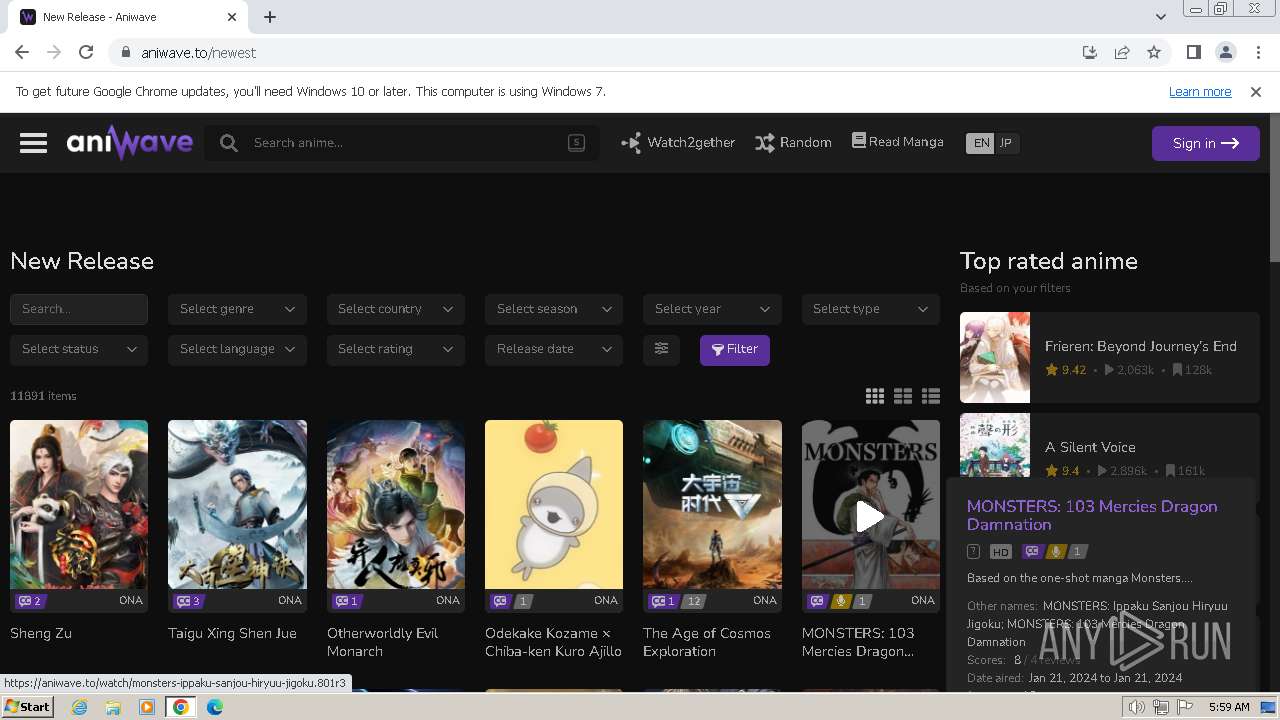The image size is (1280, 720).
Task: Click Sheng Zu title link
Action: [41, 633]
